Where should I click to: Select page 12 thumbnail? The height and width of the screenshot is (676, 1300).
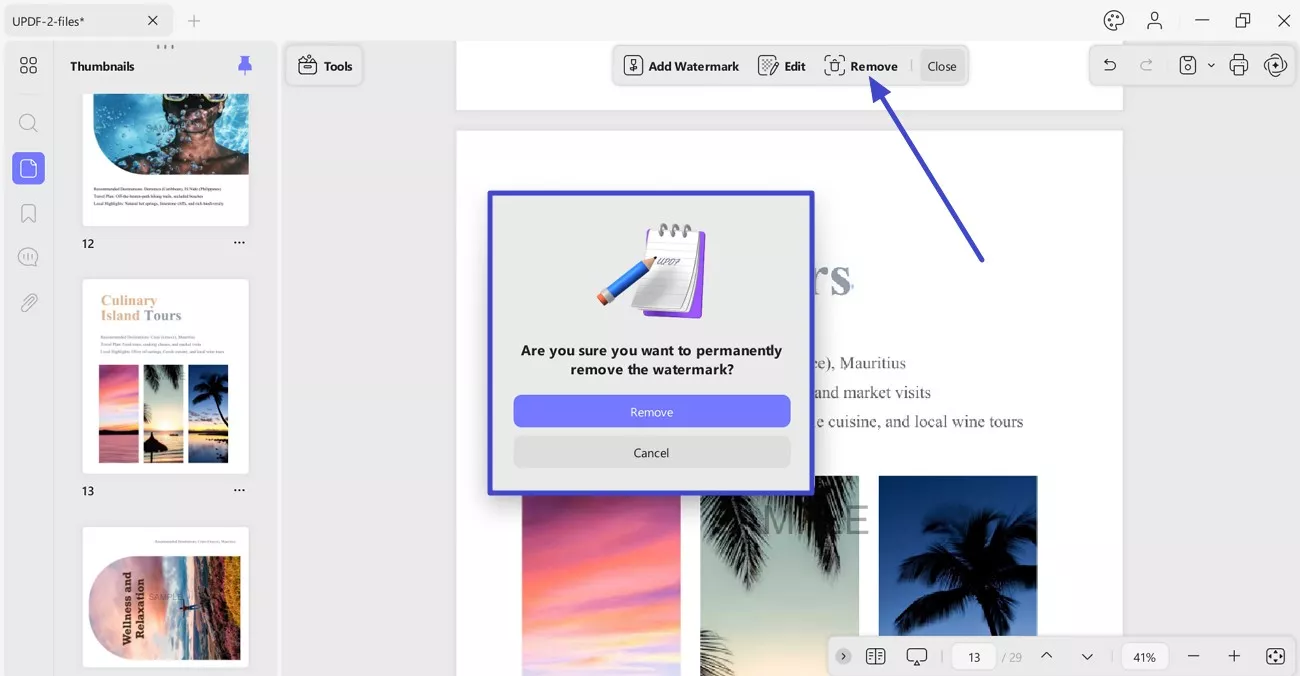(166, 160)
